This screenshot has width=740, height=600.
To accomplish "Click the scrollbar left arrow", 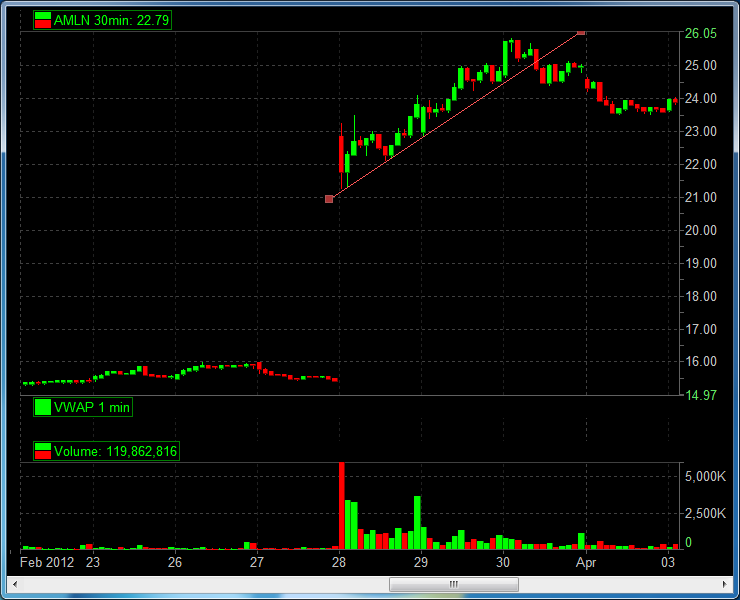I will pos(15,584).
